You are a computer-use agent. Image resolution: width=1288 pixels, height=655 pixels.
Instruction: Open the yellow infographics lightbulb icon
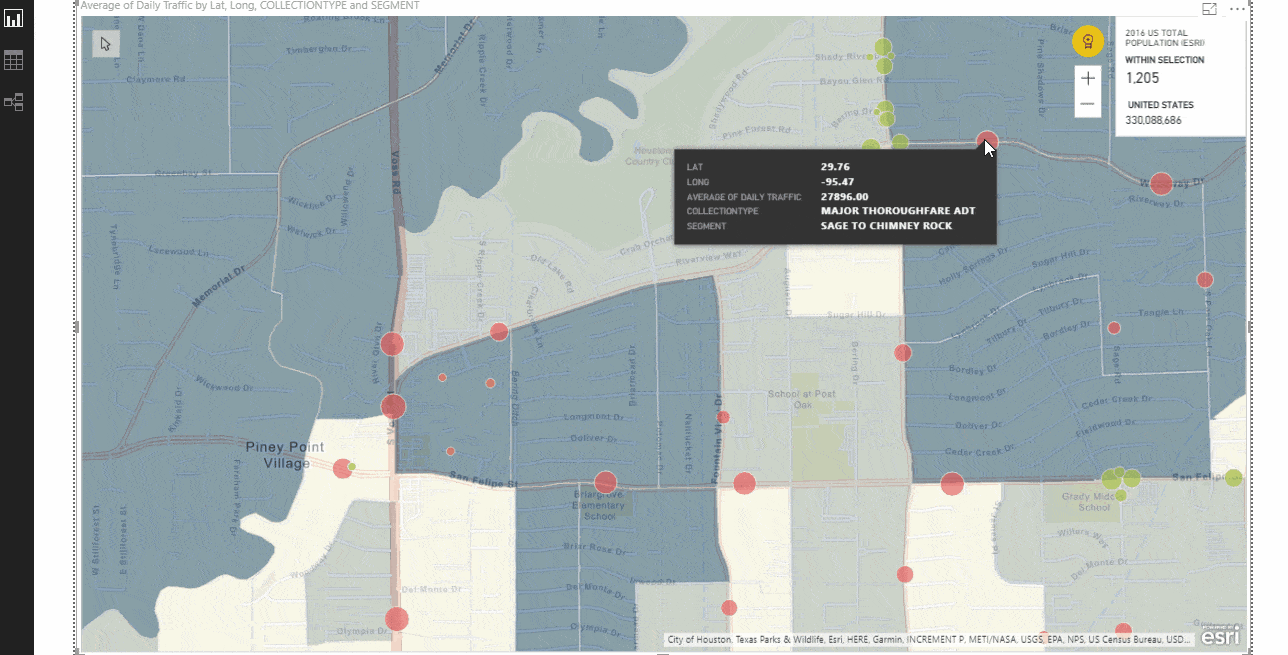[x=1087, y=42]
